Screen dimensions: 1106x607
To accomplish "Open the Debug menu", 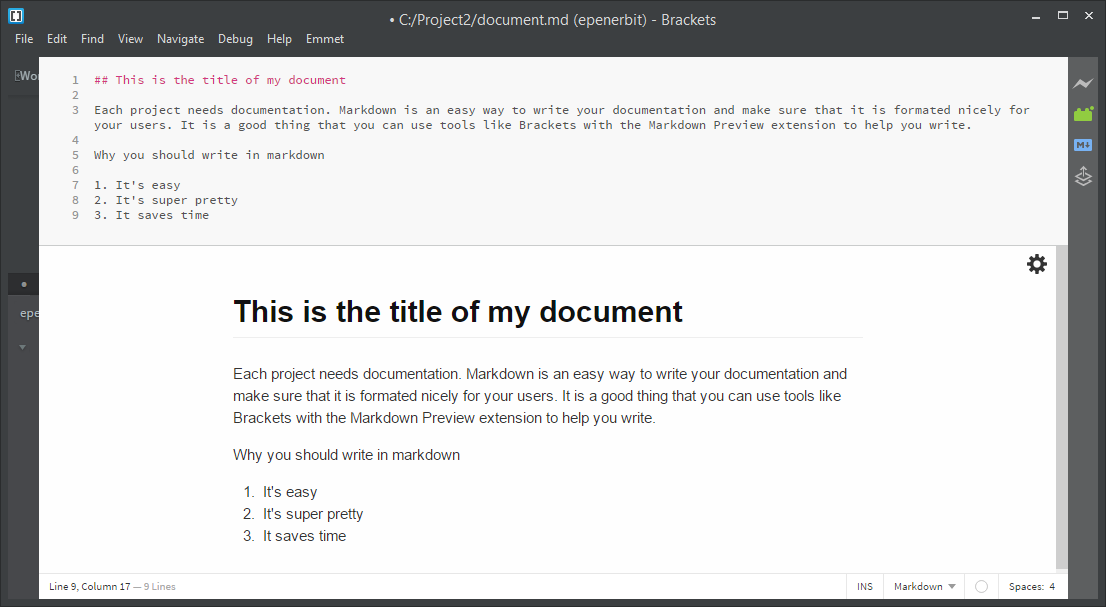I will coord(235,38).
